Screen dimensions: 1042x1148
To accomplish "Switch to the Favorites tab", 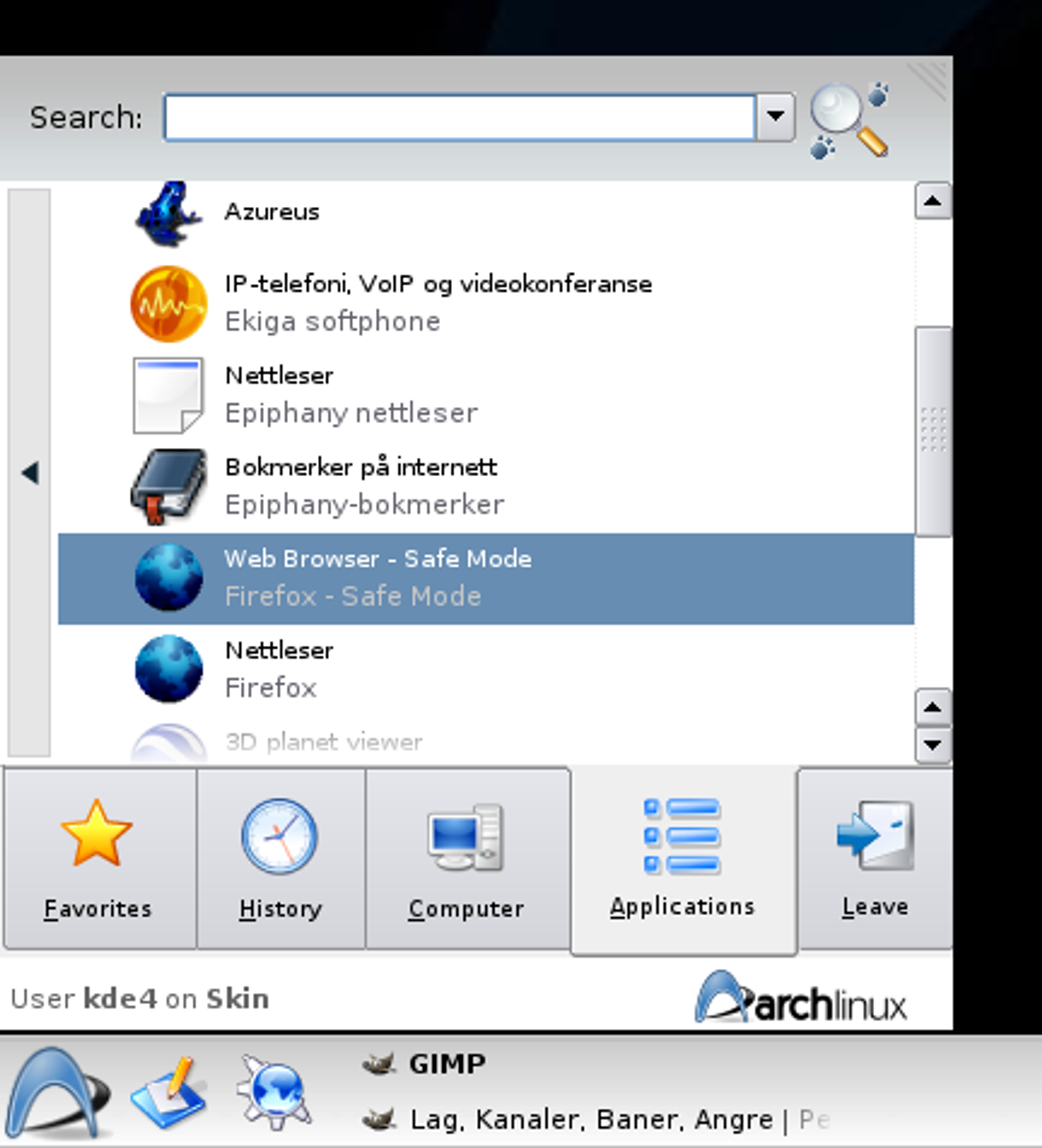I will tap(100, 859).
